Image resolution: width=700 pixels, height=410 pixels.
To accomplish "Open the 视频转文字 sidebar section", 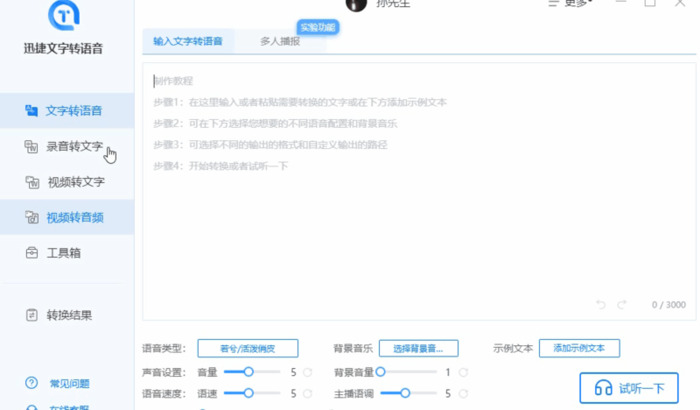I will pos(67,182).
